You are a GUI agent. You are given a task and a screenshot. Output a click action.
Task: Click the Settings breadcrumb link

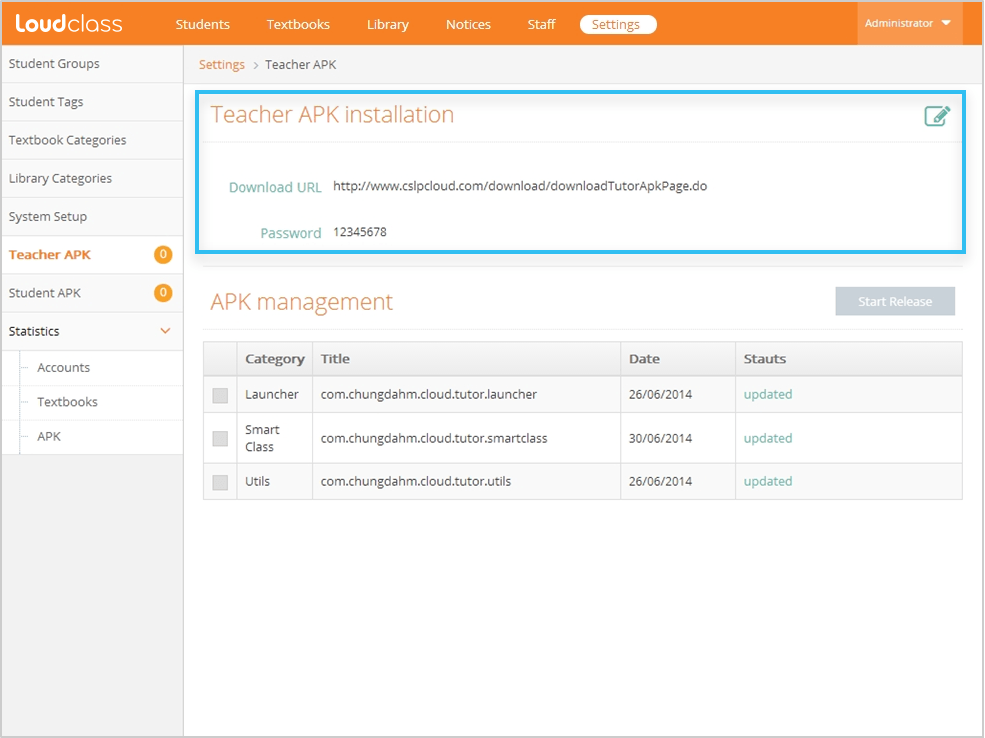(x=222, y=65)
